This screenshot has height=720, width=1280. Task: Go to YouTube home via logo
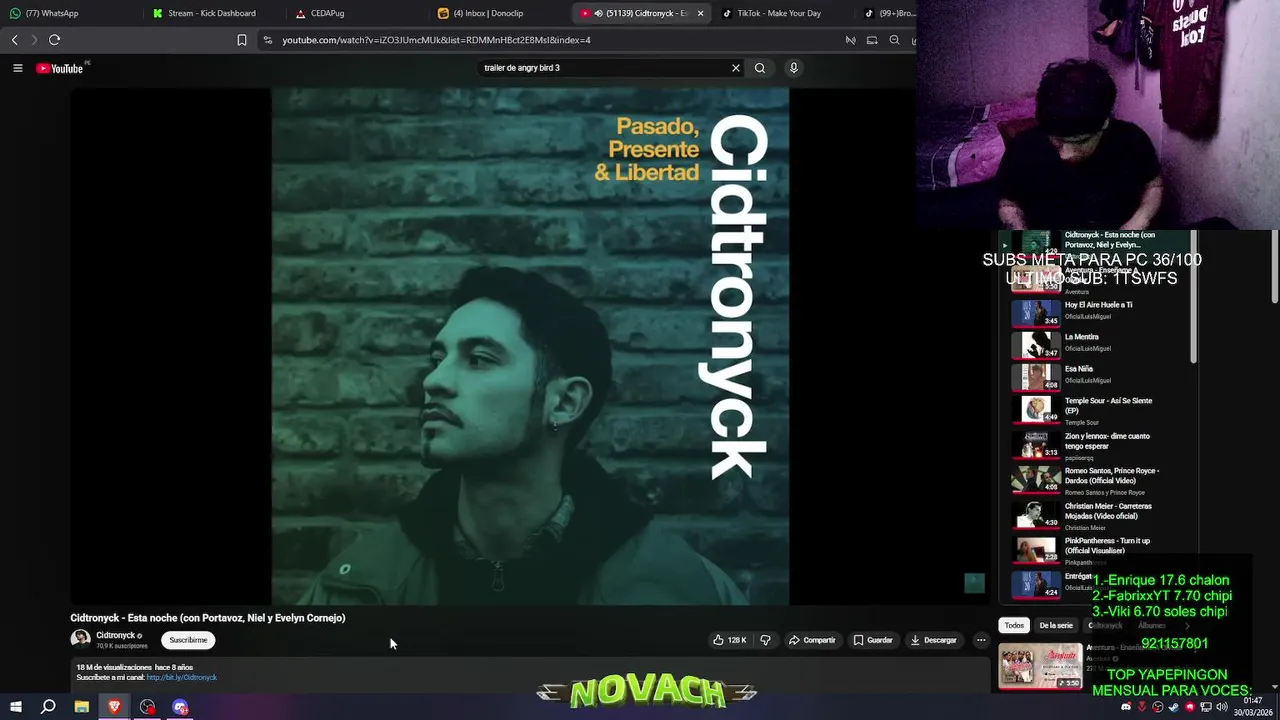tap(60, 68)
